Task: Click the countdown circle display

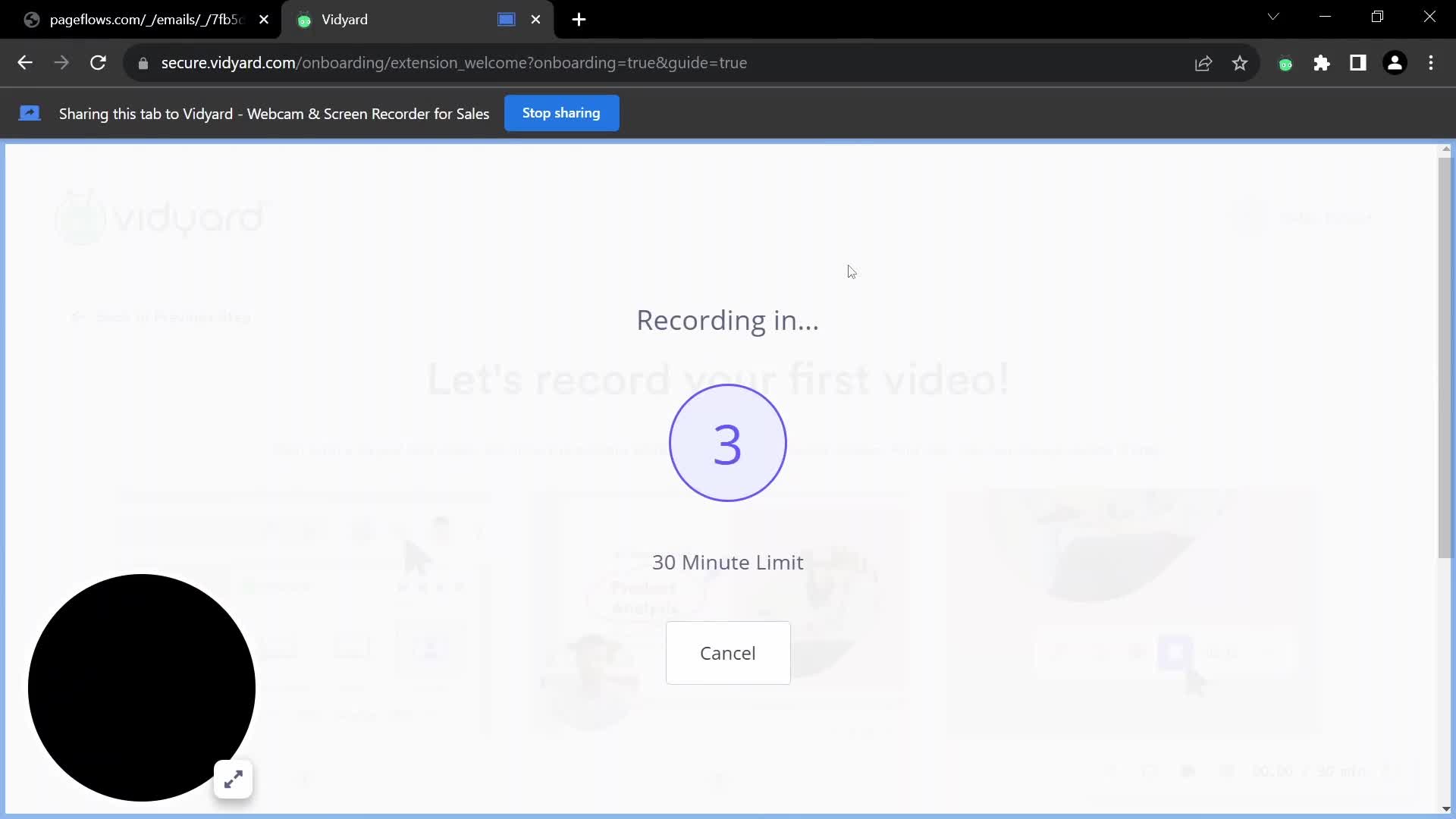Action: [727, 442]
